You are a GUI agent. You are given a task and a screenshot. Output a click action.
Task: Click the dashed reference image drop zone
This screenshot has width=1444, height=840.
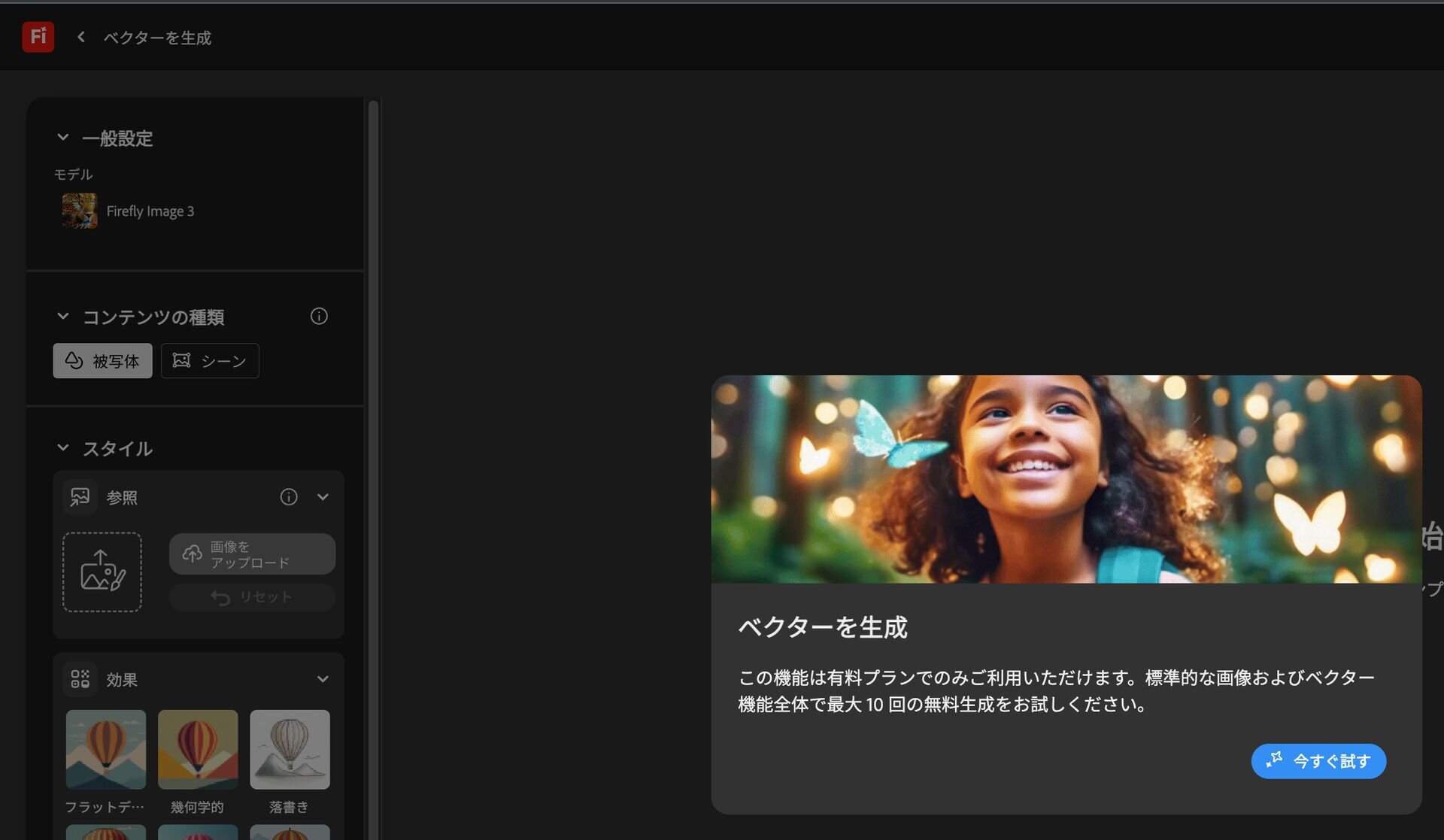coord(102,572)
